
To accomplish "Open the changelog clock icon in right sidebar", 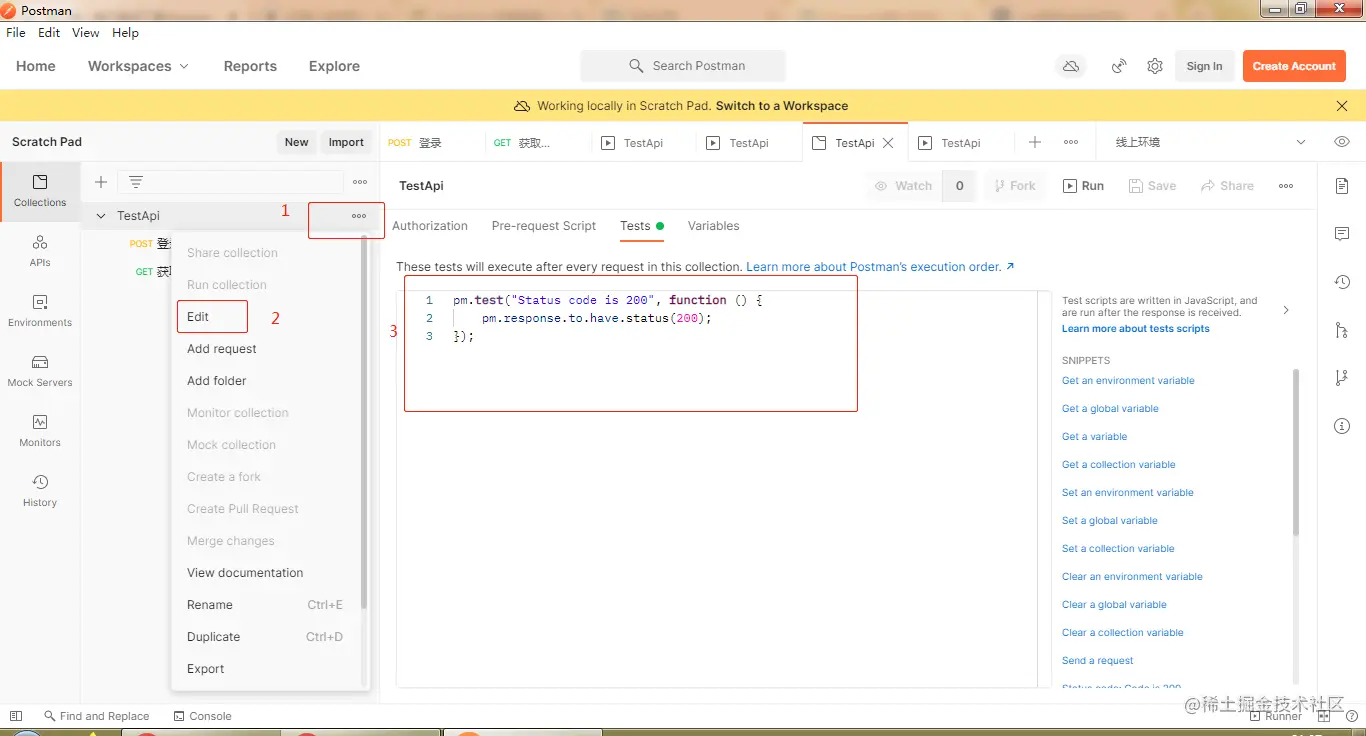I will [1342, 282].
